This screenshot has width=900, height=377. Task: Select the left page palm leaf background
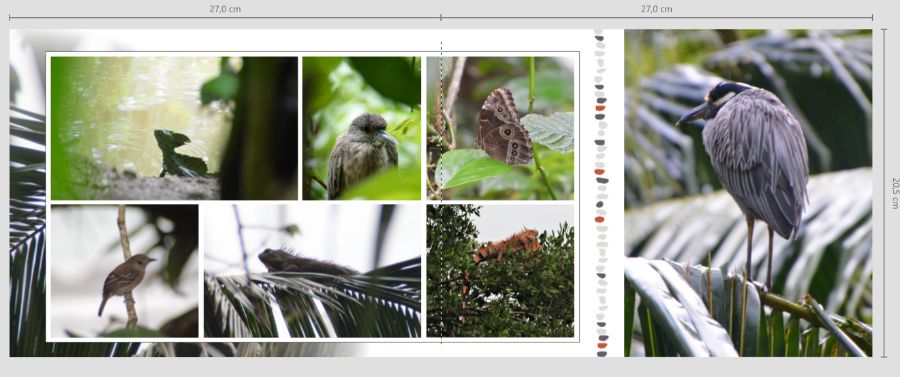tap(27, 230)
